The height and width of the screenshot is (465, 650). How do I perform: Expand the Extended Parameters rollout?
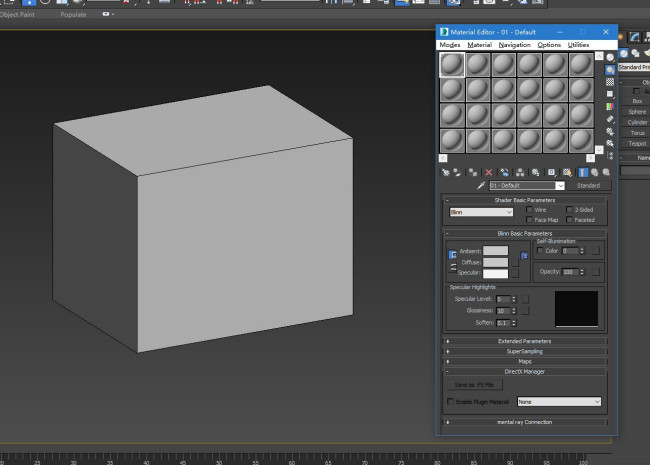[x=524, y=341]
